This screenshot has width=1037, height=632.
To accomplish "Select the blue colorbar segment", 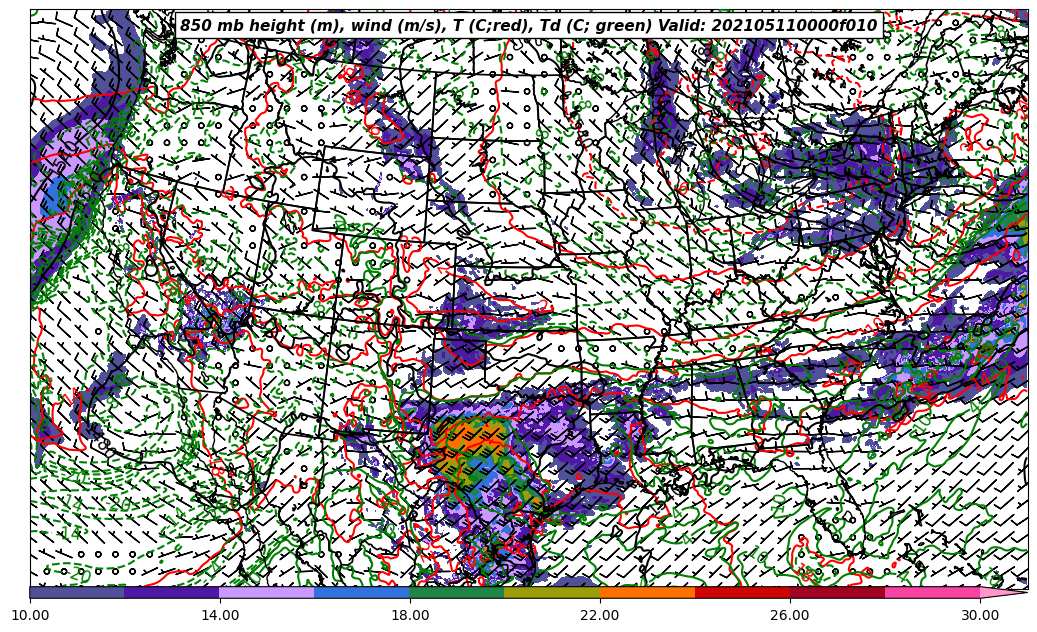I will click(362, 593).
